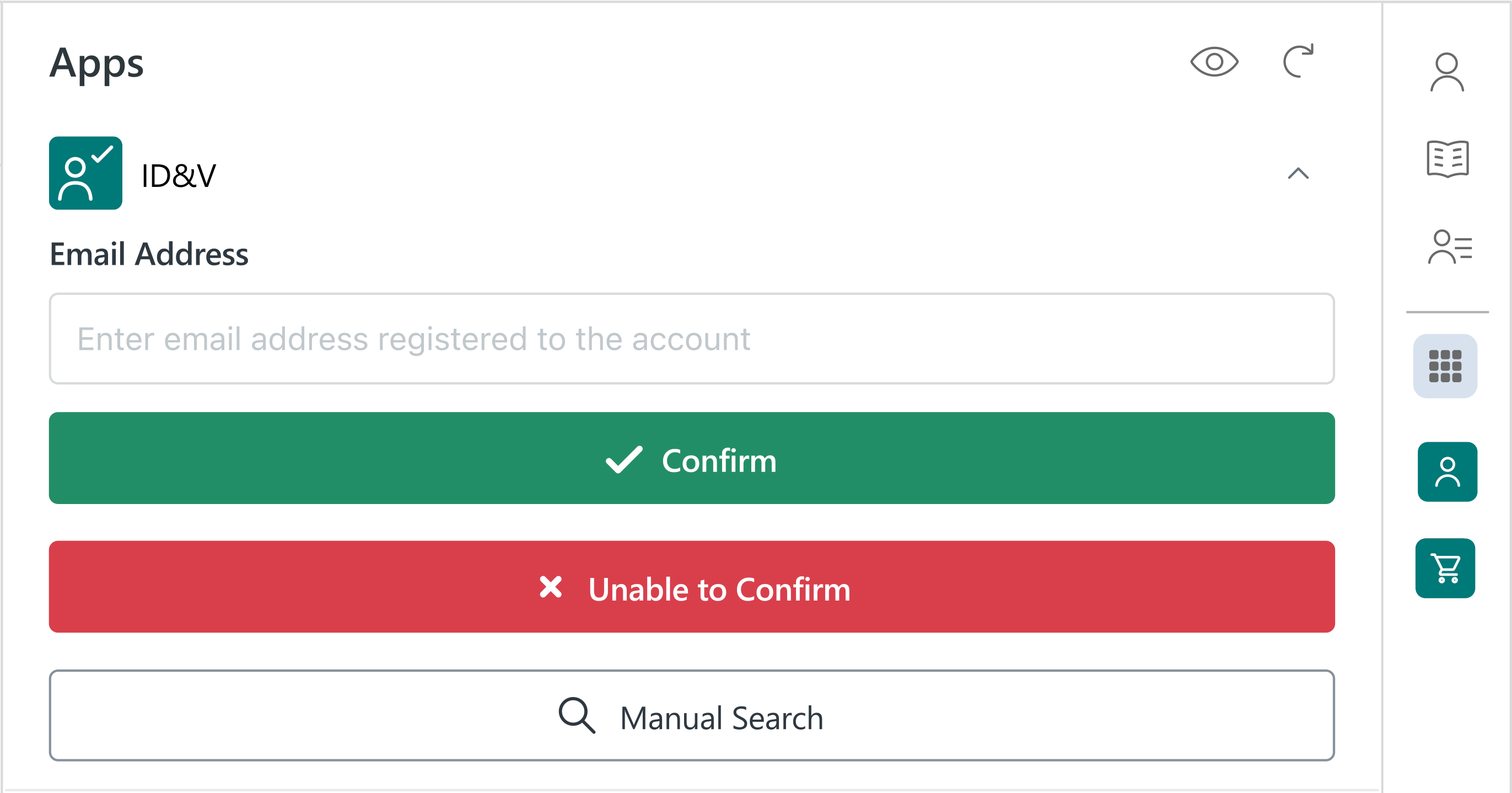Launch the teal shopping cart app

(1445, 568)
